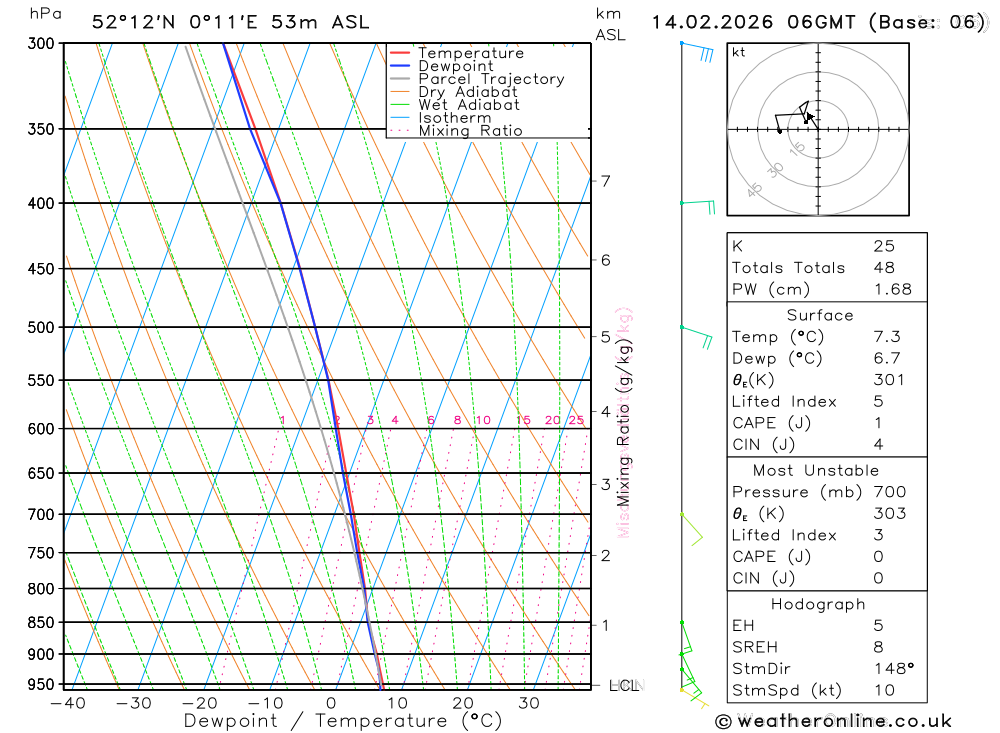The width and height of the screenshot is (1000, 733).
Task: Click the Most Unstable θE value 303
Action: pyautogui.click(x=890, y=514)
